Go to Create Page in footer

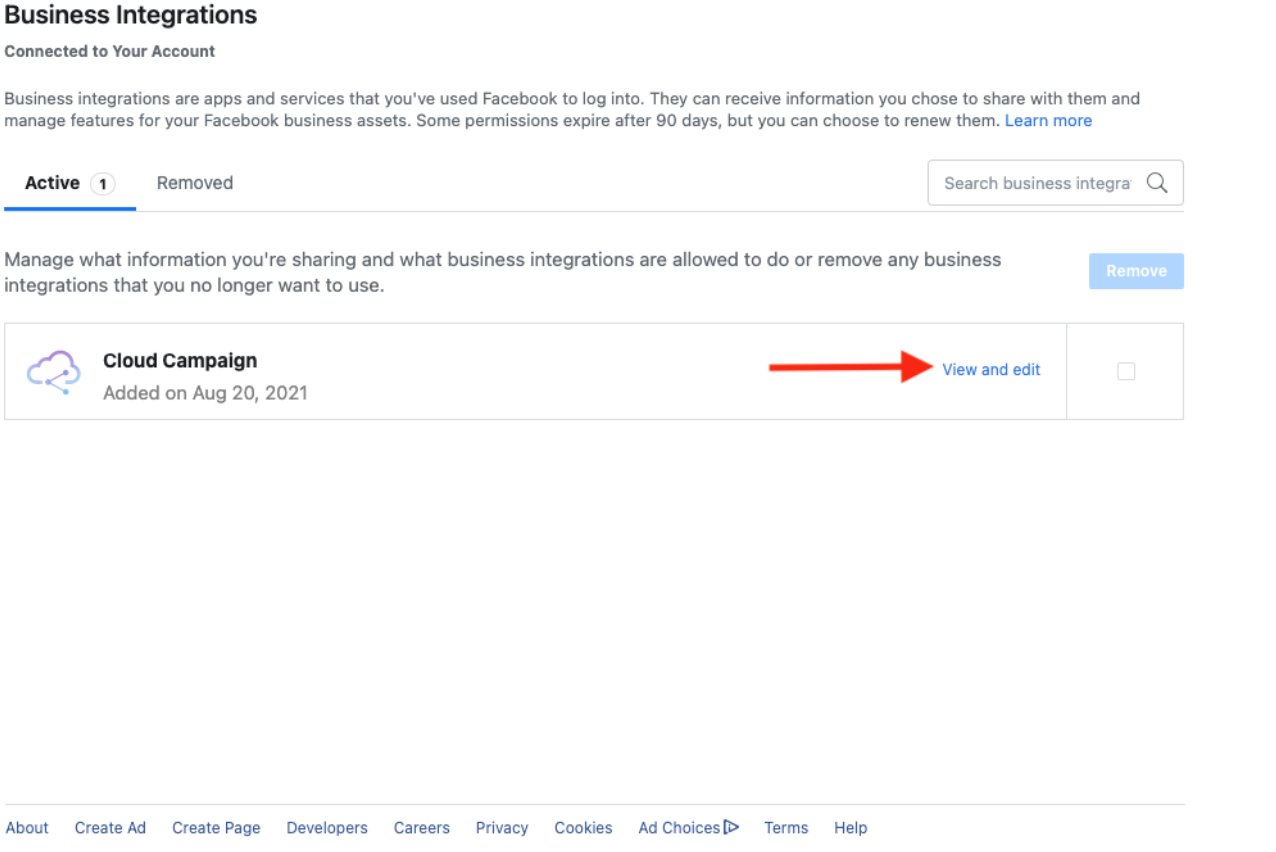(x=216, y=828)
